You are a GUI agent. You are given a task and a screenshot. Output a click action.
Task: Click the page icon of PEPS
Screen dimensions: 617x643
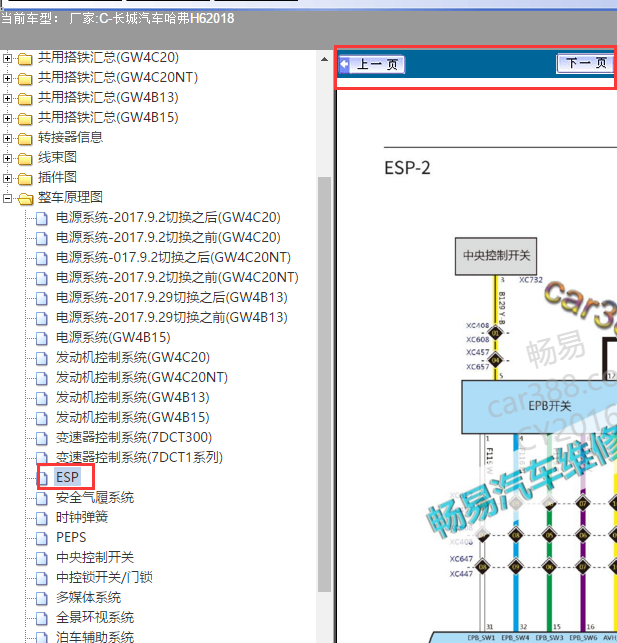(x=41, y=539)
